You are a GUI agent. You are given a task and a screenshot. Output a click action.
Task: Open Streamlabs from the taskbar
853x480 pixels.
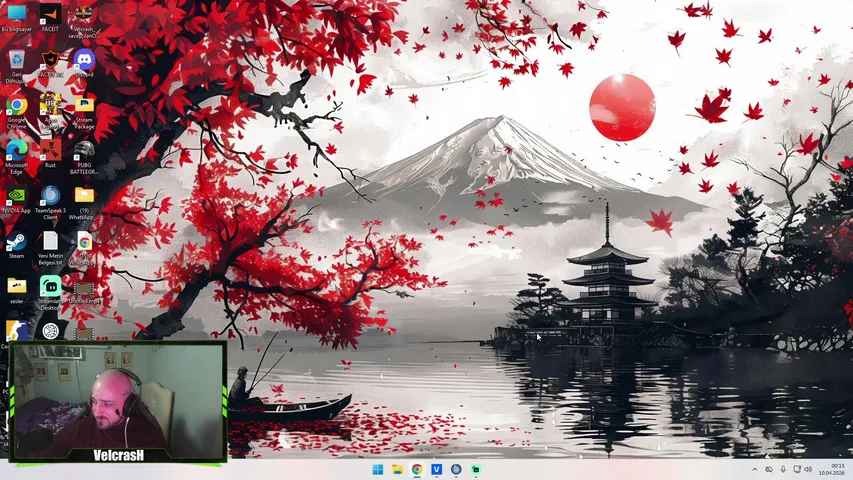pos(475,469)
